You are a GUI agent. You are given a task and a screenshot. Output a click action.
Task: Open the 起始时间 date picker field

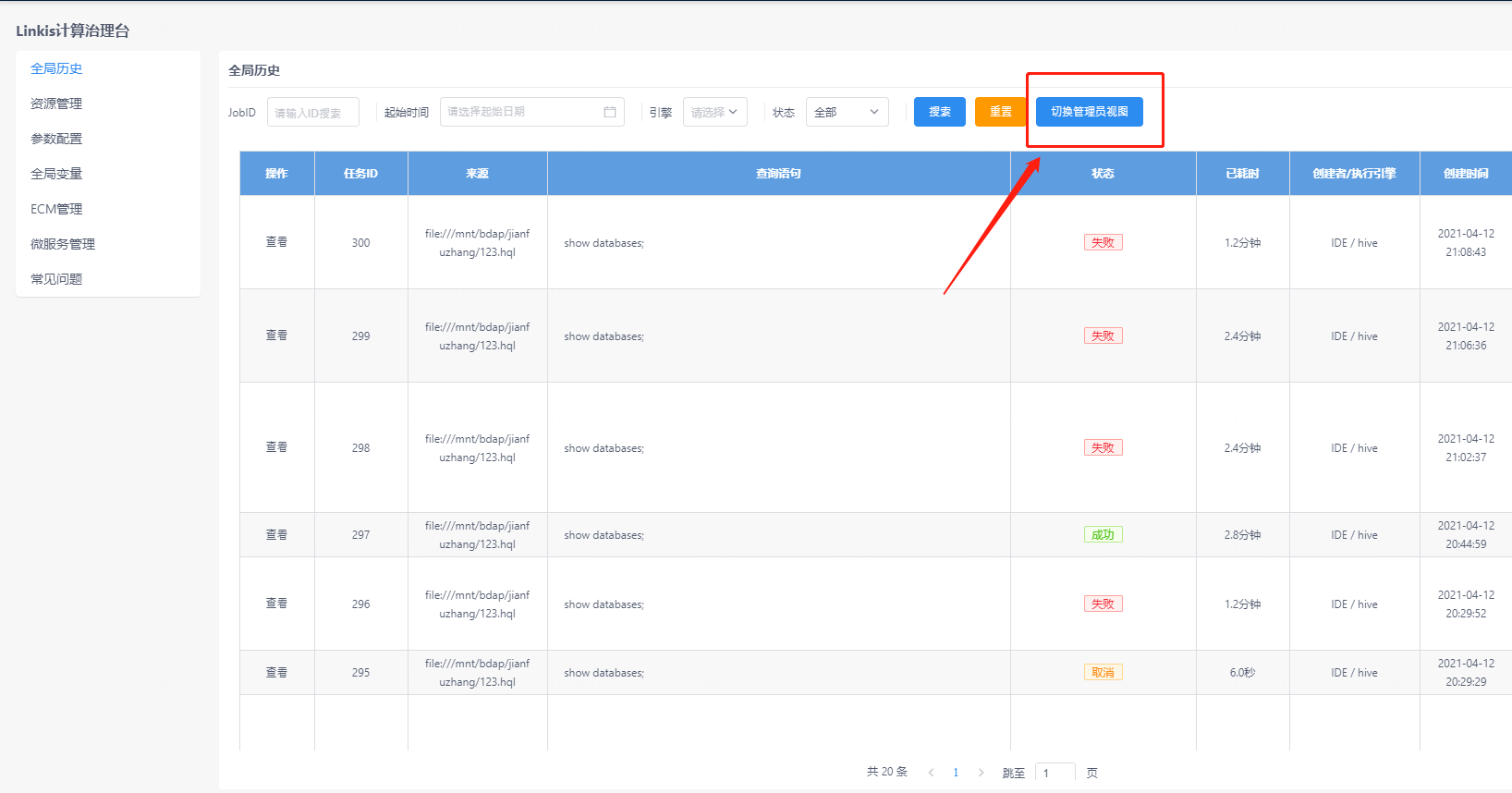523,112
